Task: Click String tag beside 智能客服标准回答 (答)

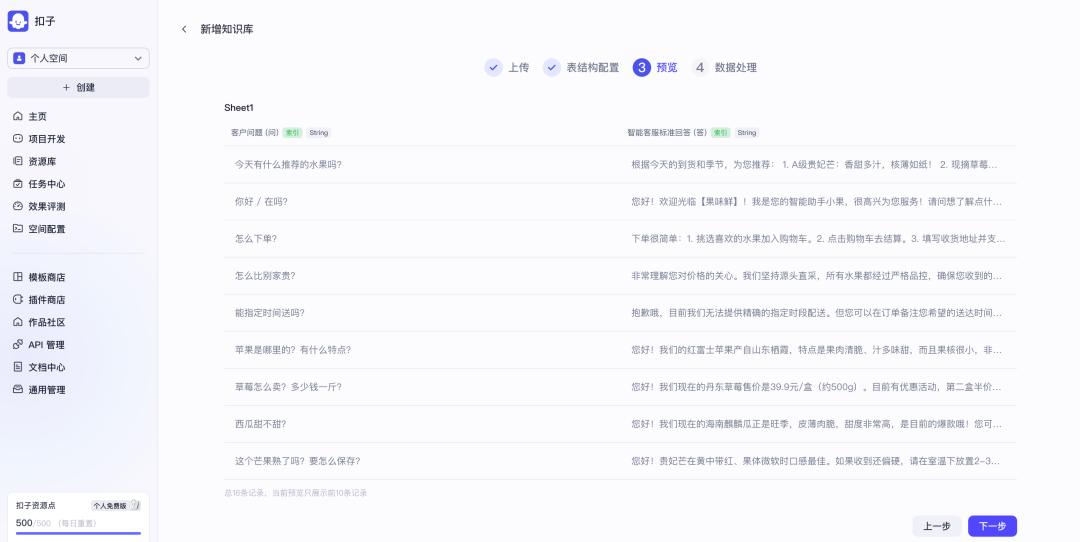Action: tap(747, 132)
